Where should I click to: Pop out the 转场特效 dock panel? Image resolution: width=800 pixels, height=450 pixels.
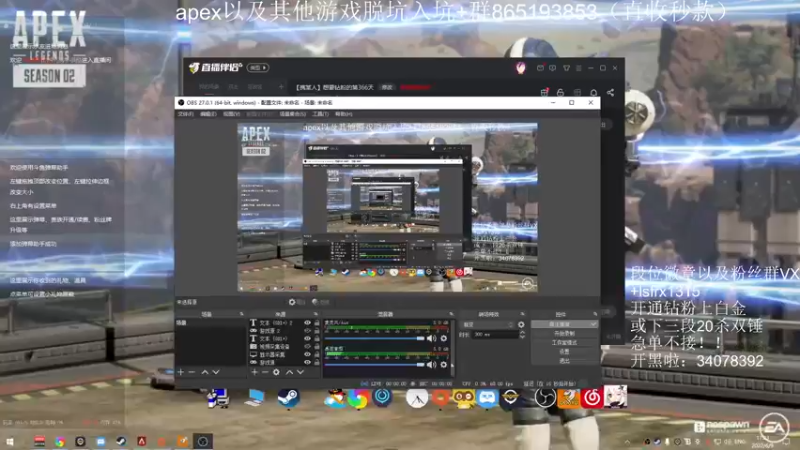[522, 314]
